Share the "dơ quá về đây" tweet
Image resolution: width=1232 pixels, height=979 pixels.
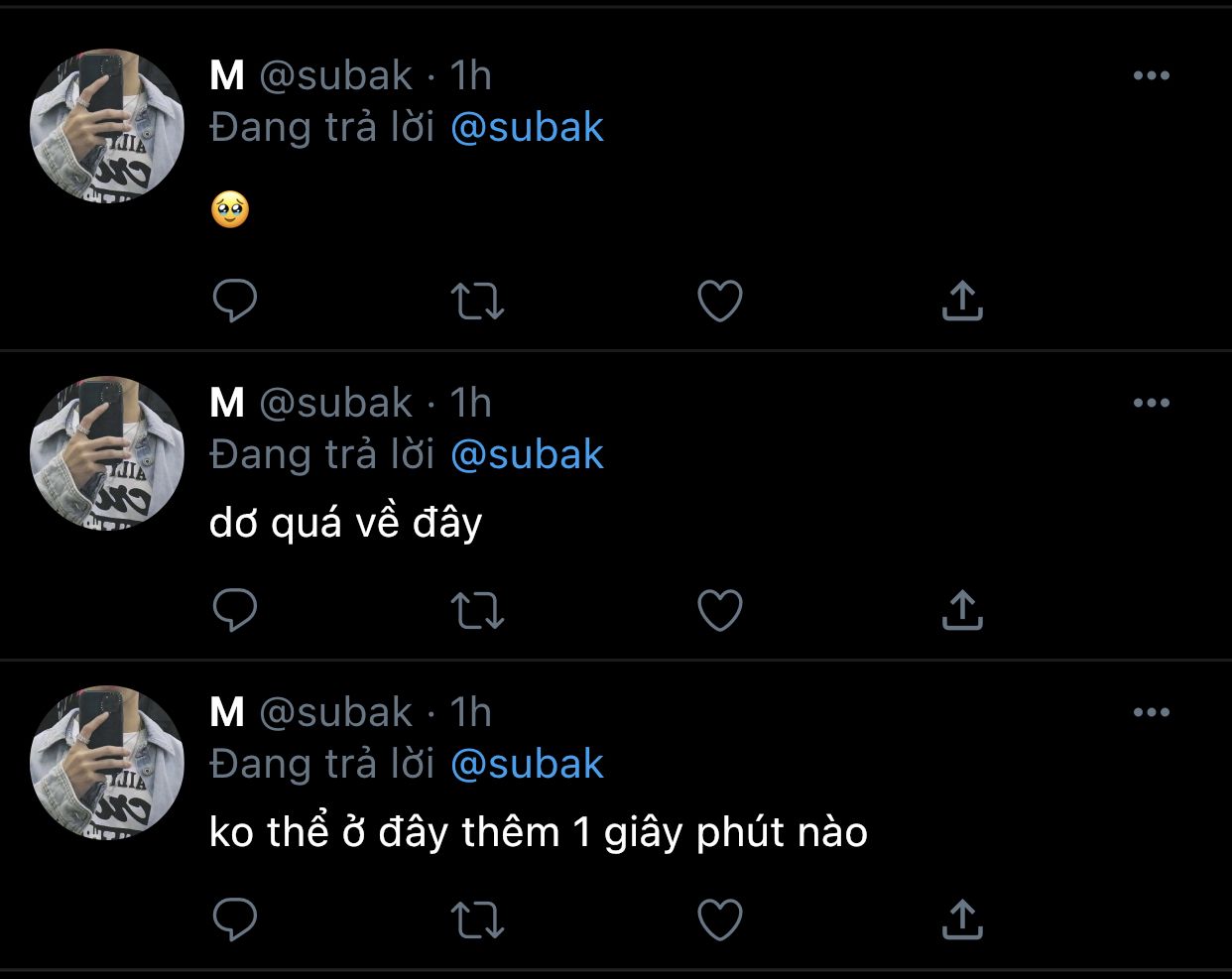point(962,610)
